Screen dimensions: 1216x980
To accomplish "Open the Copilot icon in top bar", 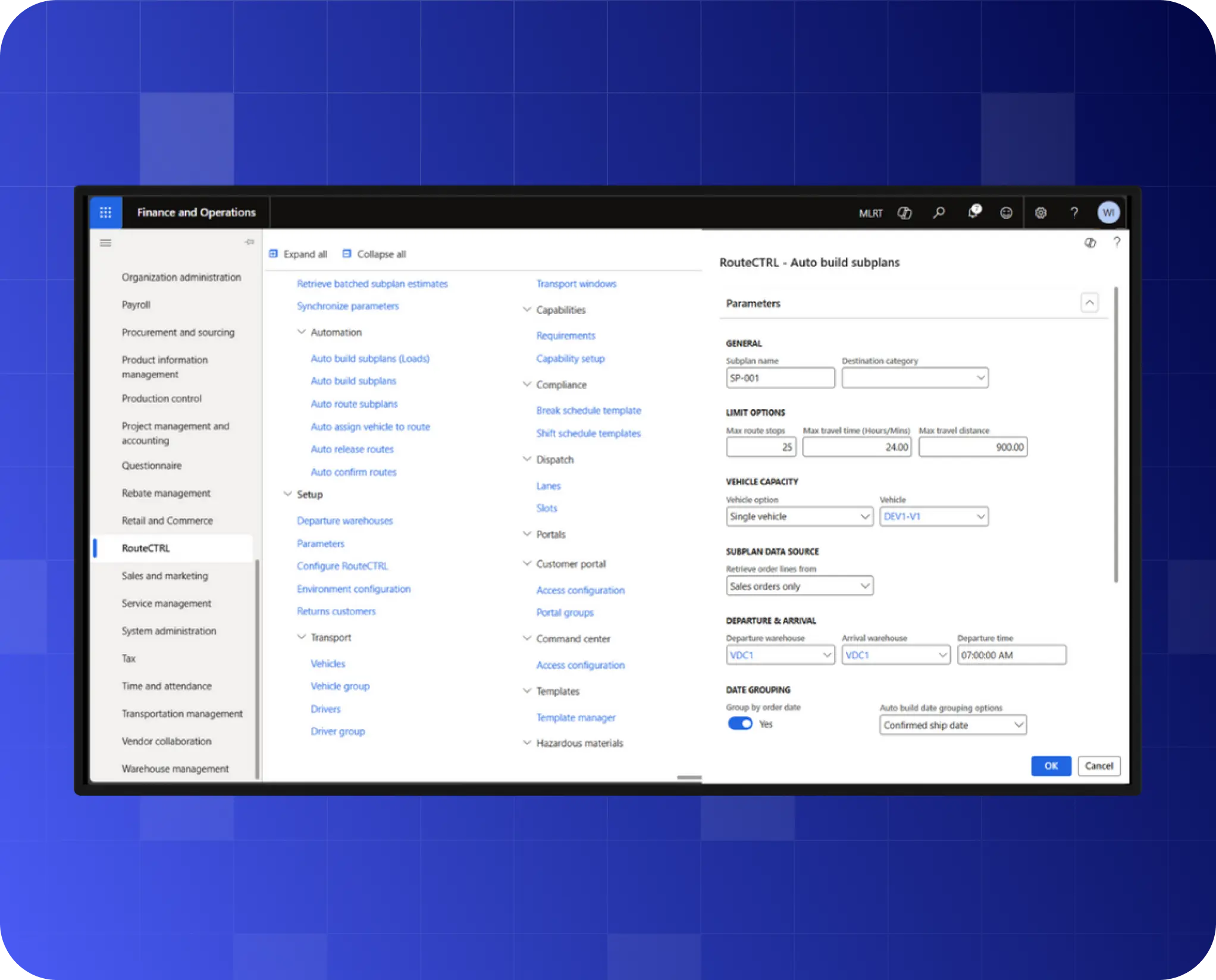I will click(x=905, y=213).
